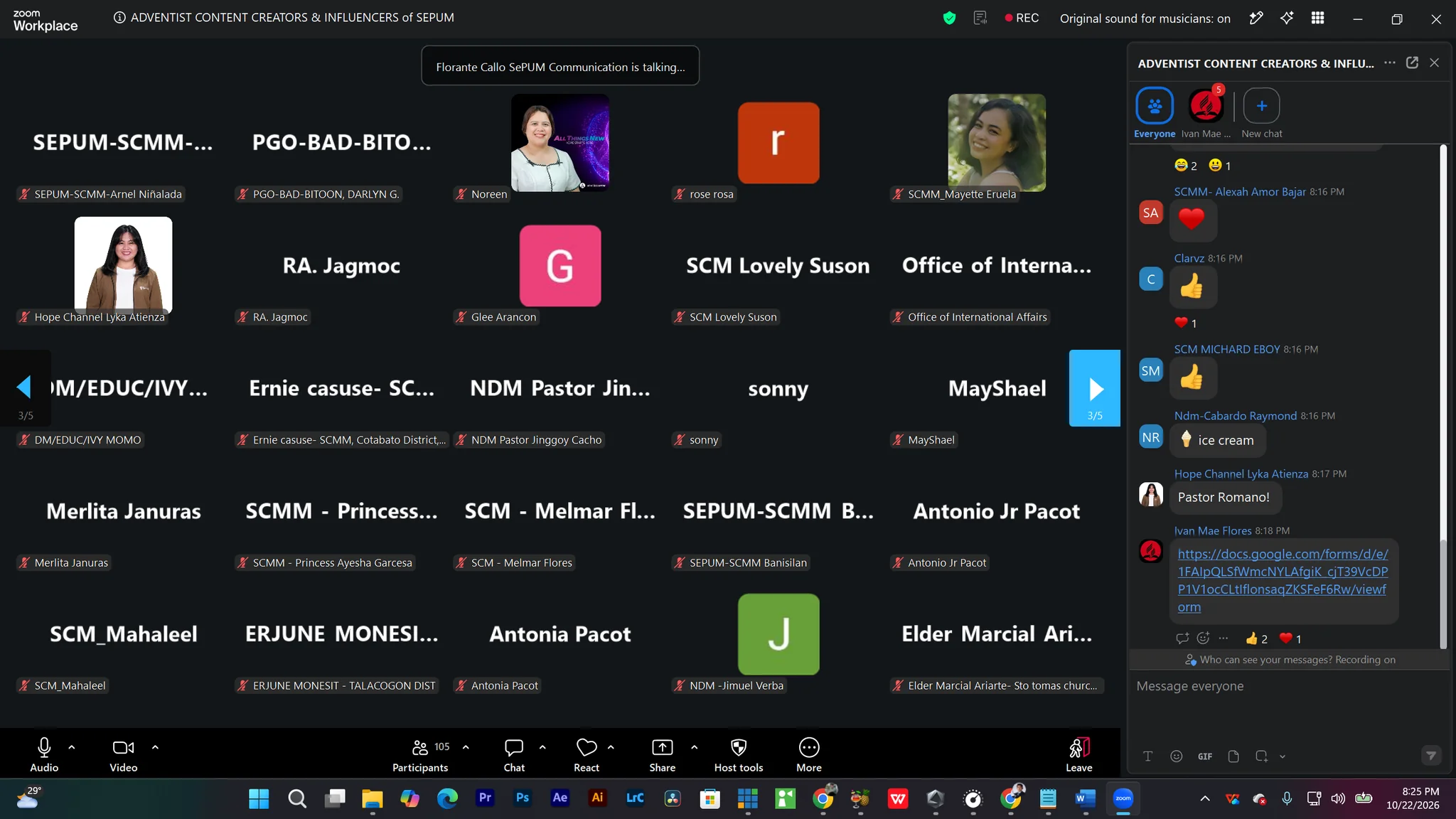Viewport: 1456px width, 819px height.
Task: Pop out the chat panel
Action: pos(1412,63)
